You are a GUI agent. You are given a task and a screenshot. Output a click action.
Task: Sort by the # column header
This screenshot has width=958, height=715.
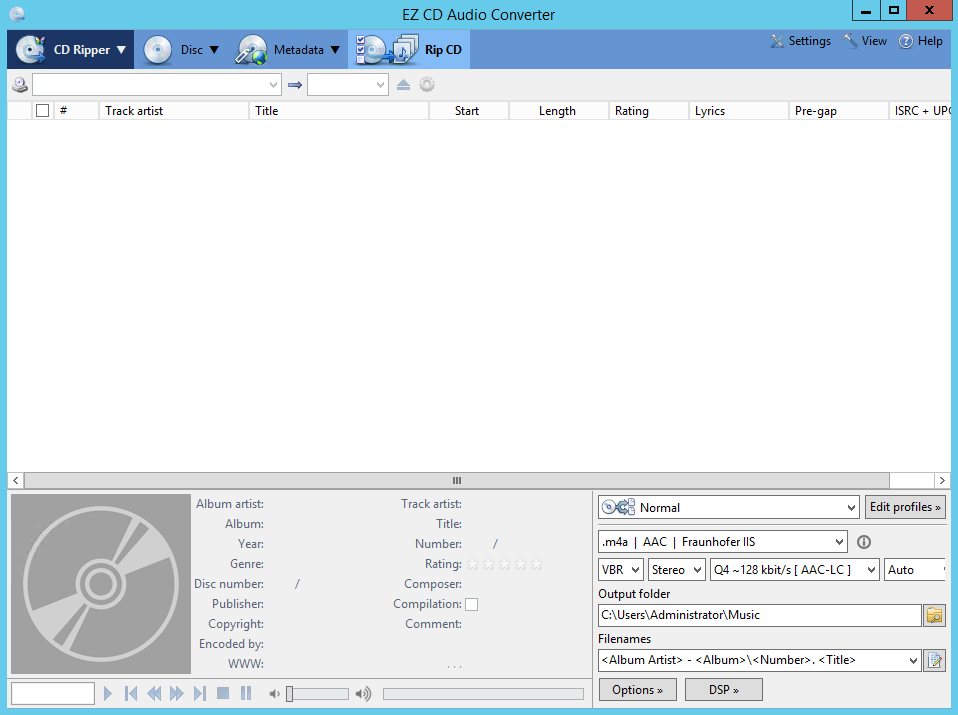pyautogui.click(x=76, y=111)
